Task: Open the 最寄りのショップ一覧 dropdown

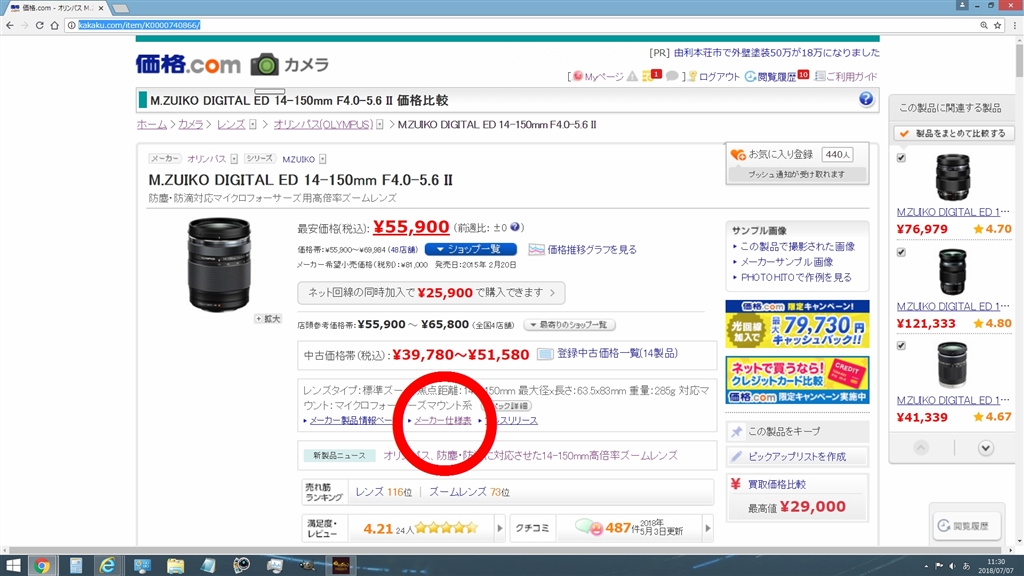Action: pyautogui.click(x=569, y=325)
